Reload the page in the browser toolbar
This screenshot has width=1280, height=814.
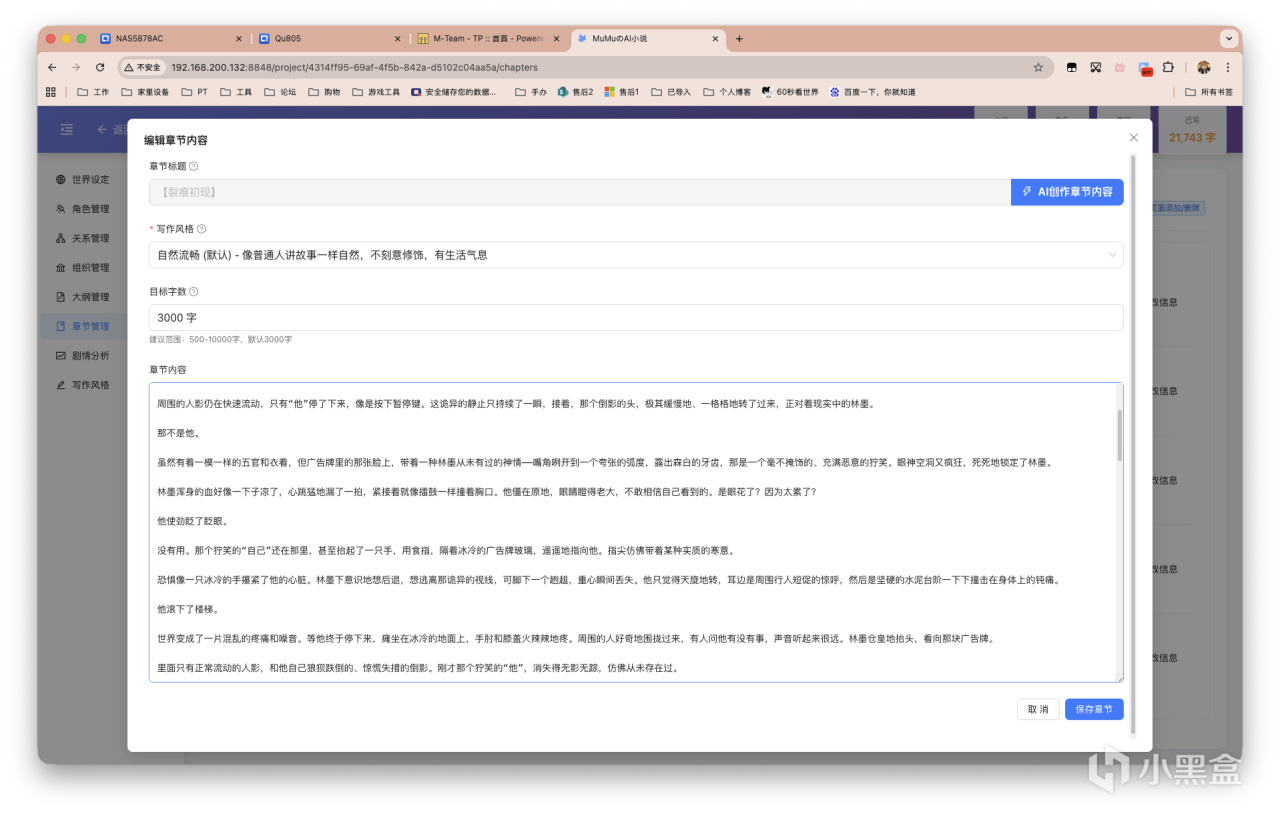coord(100,67)
